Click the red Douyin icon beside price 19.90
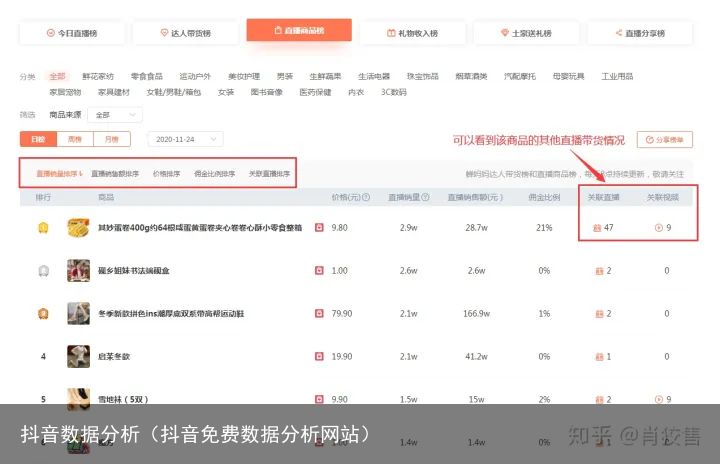This screenshot has width=720, height=464. tap(319, 356)
